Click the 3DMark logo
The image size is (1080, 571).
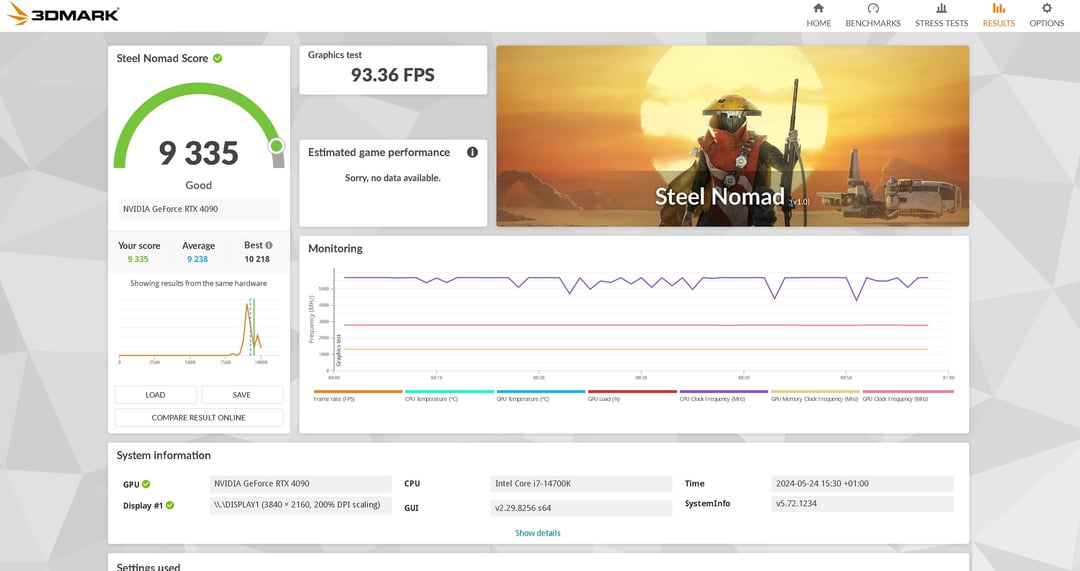pyautogui.click(x=63, y=14)
